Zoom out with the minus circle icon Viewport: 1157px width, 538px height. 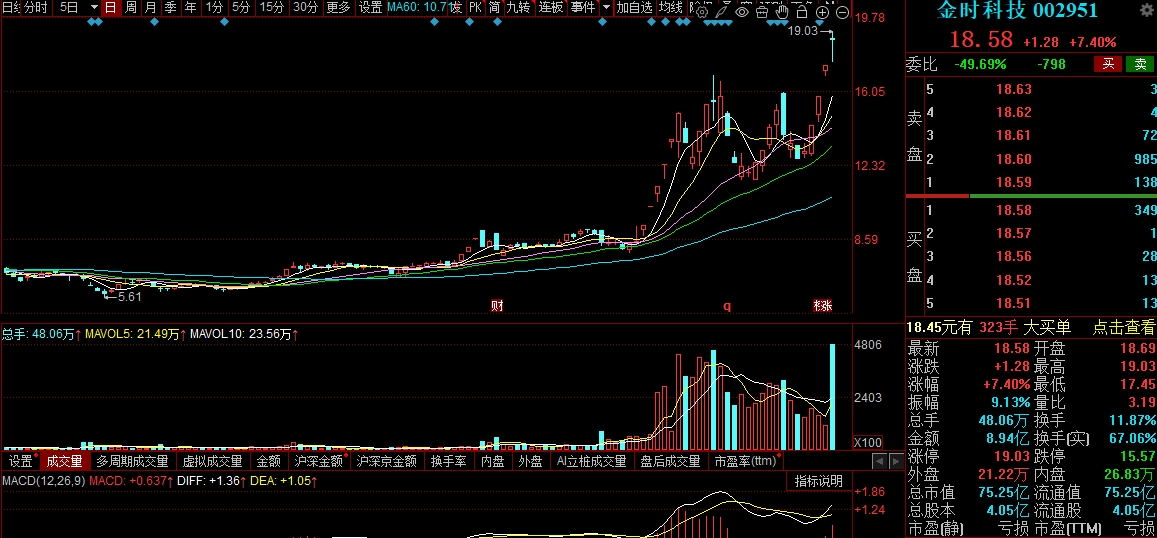coord(842,12)
